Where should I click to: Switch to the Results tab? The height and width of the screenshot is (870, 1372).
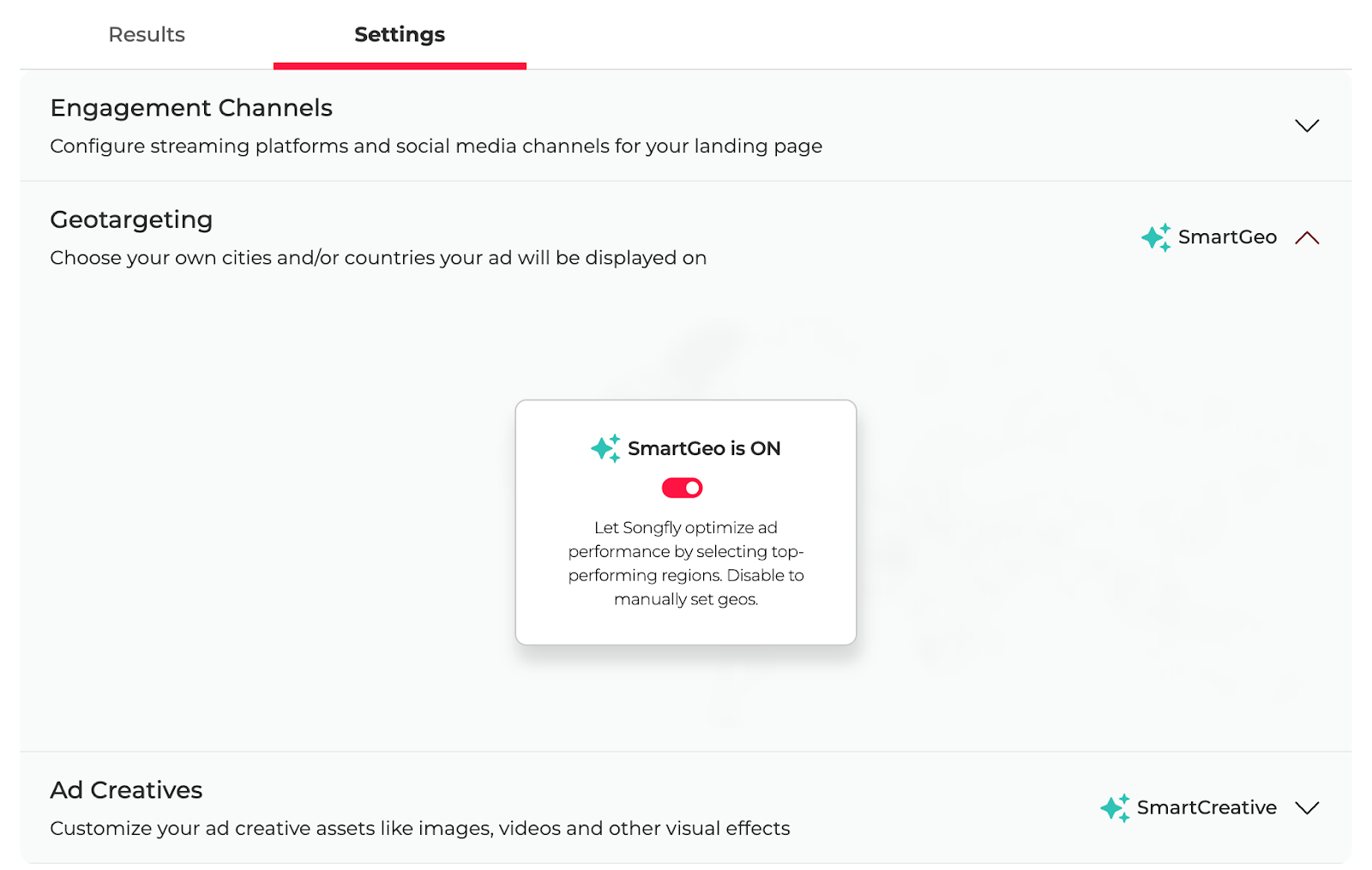(x=147, y=34)
